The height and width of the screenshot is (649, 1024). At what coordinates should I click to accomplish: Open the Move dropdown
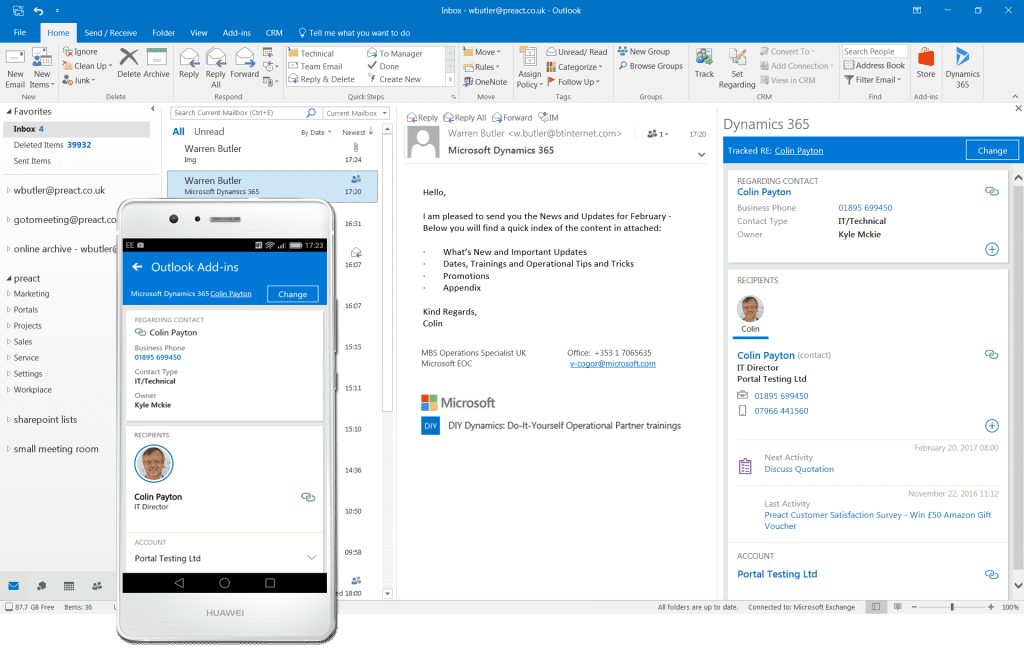point(482,52)
